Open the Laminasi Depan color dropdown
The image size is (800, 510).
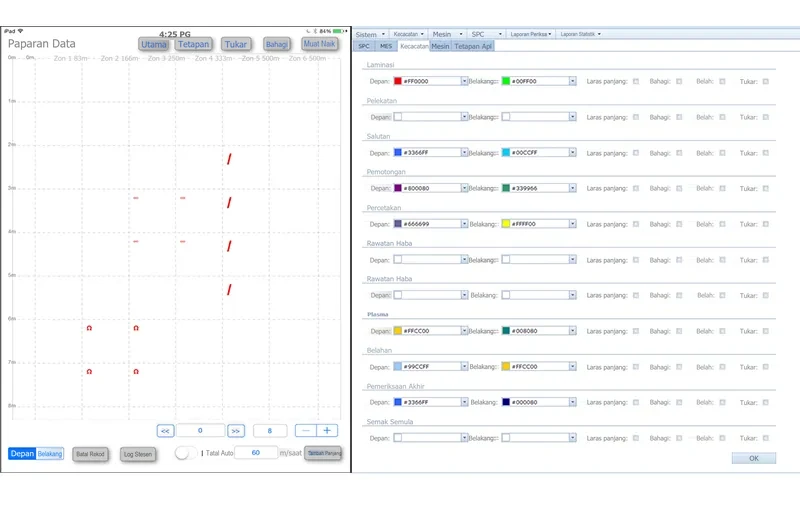click(464, 81)
